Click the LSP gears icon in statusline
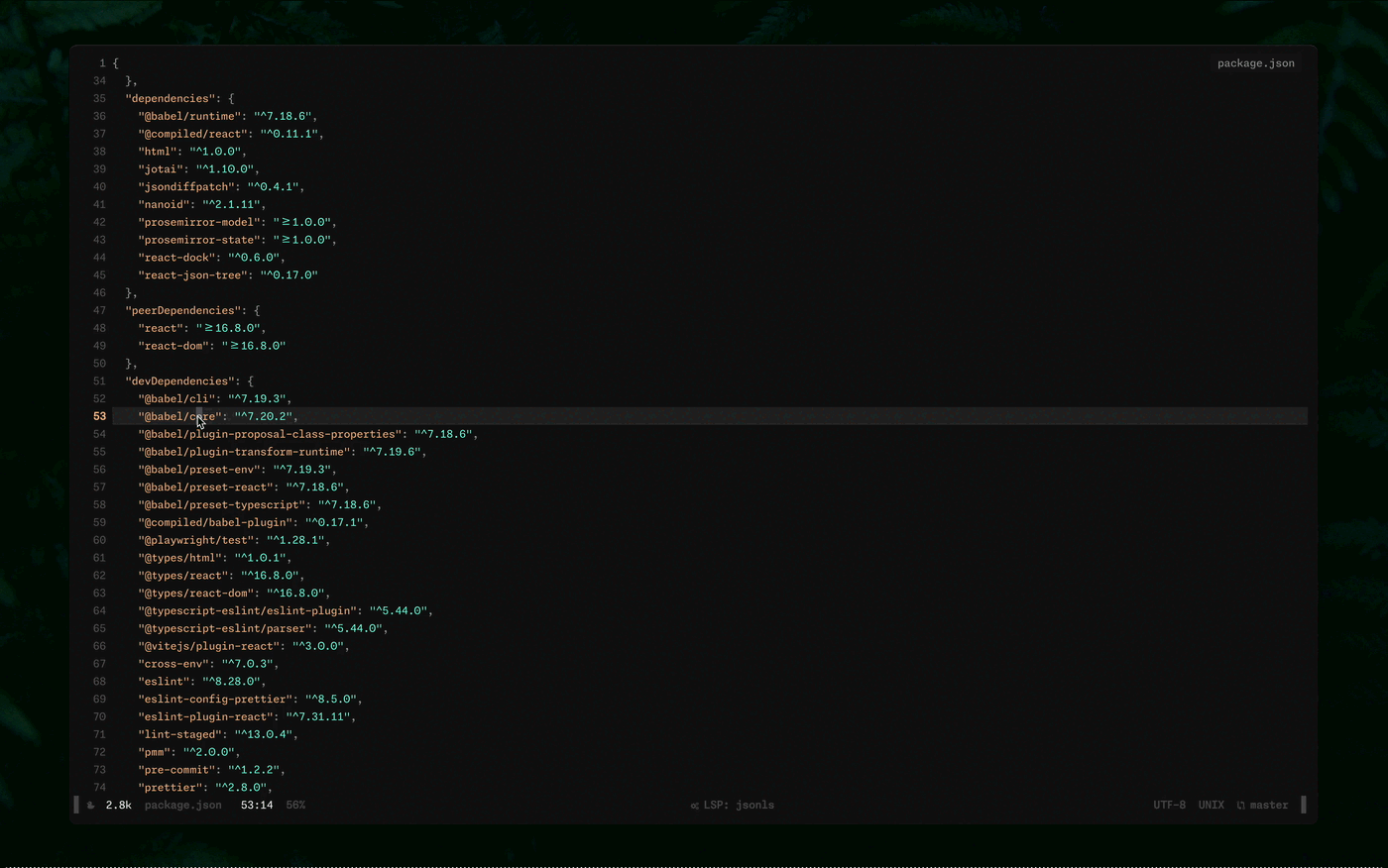The width and height of the screenshot is (1388, 868). click(x=695, y=806)
